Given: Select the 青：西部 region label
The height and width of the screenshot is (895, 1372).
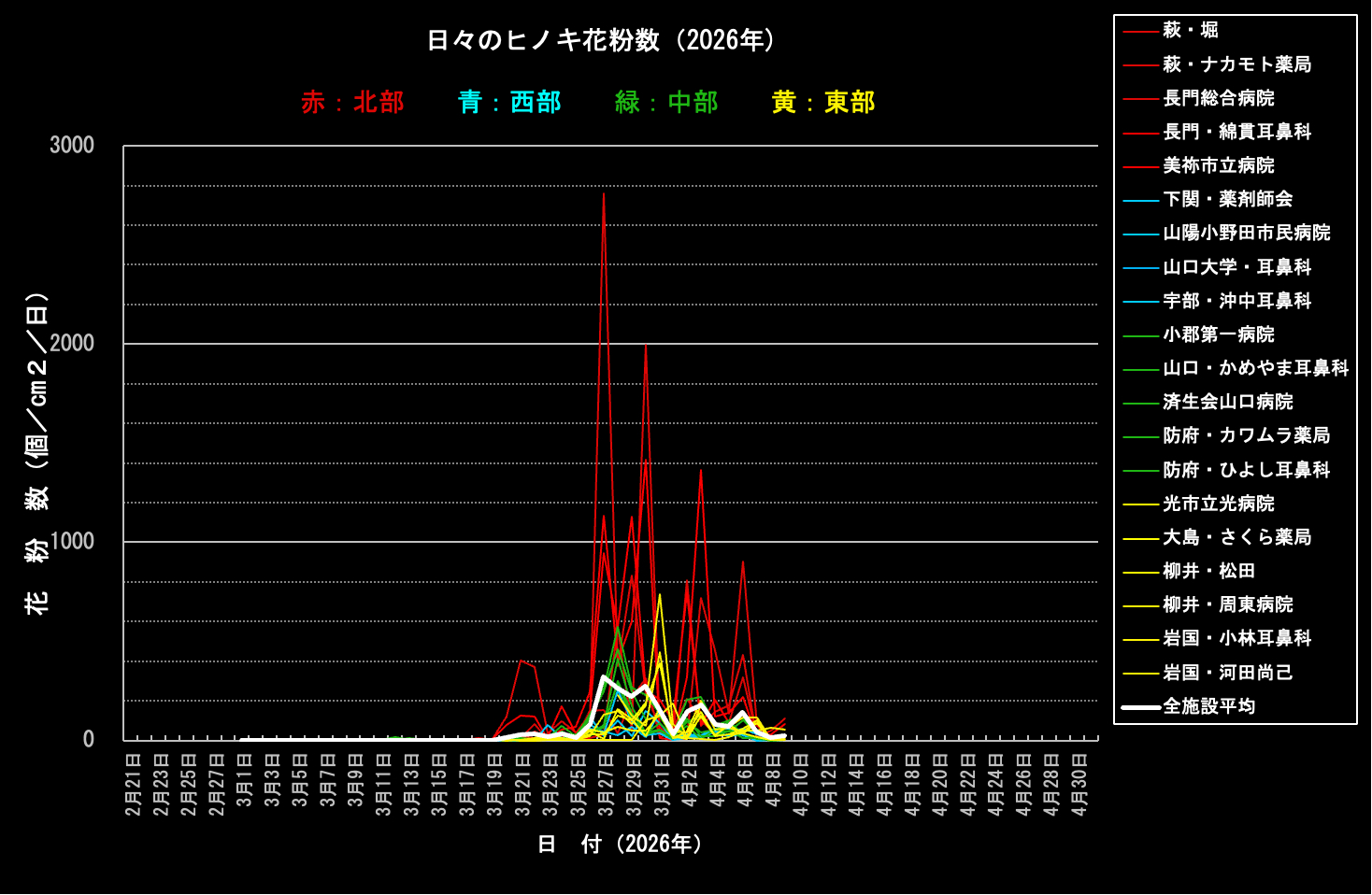Looking at the screenshot, I should point(509,103).
